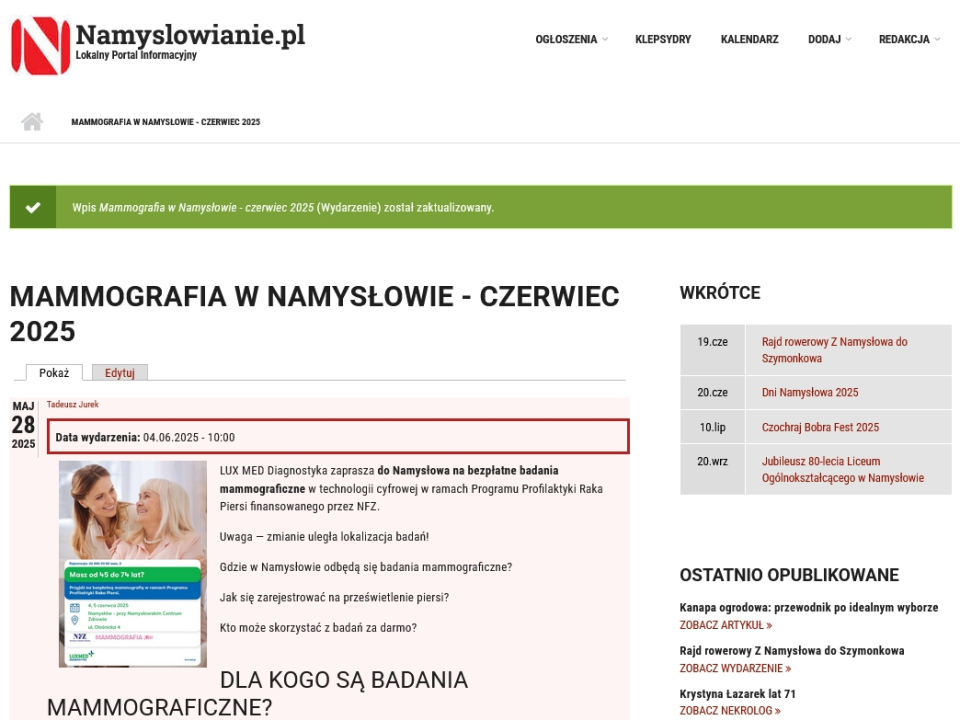Screen dimensions: 960x720
Task: Click the Namyslowianie.pl red N logo
Action: tap(40, 46)
